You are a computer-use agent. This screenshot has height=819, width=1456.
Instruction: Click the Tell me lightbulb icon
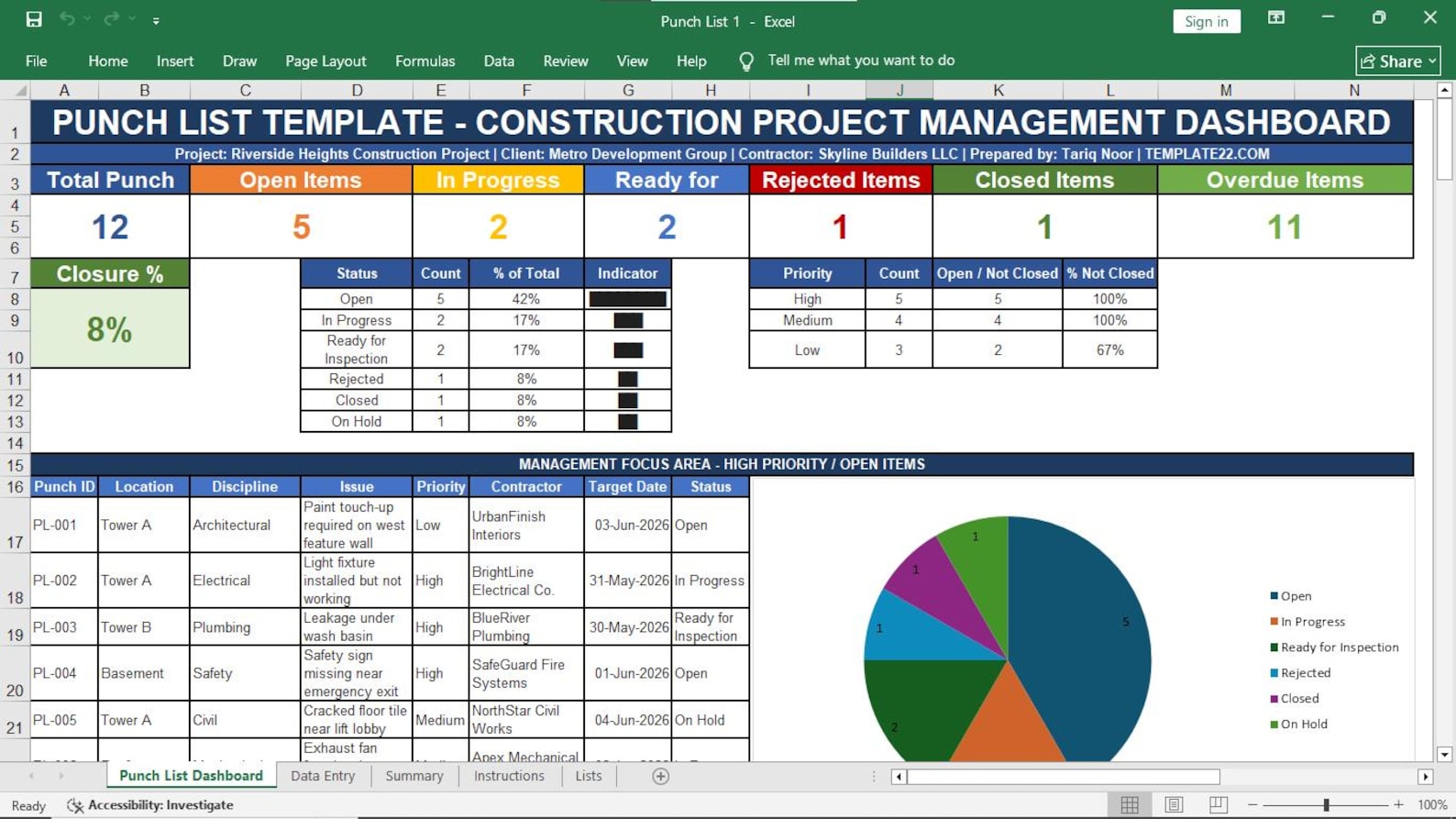click(x=746, y=61)
